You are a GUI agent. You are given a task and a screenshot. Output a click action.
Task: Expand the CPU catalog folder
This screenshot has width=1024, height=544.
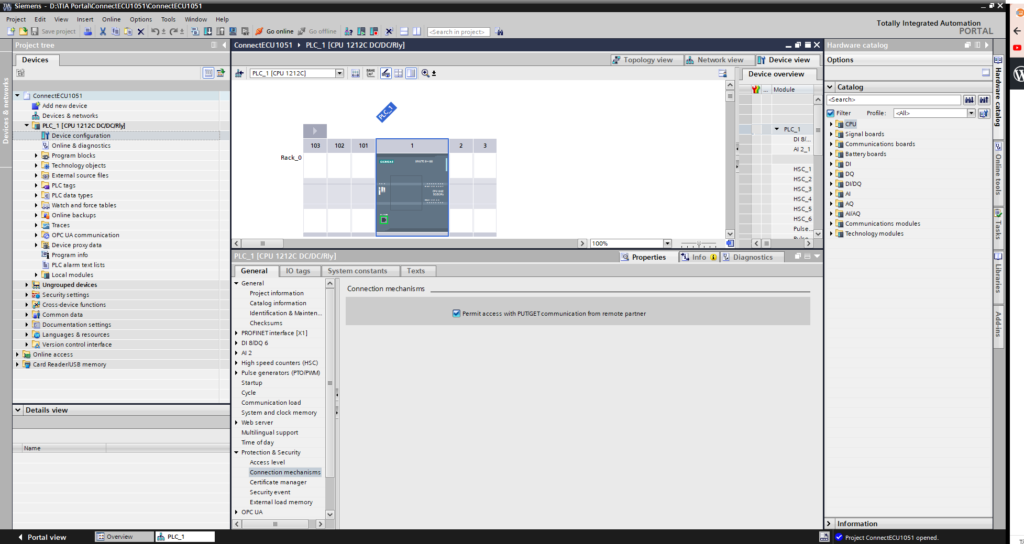point(831,124)
